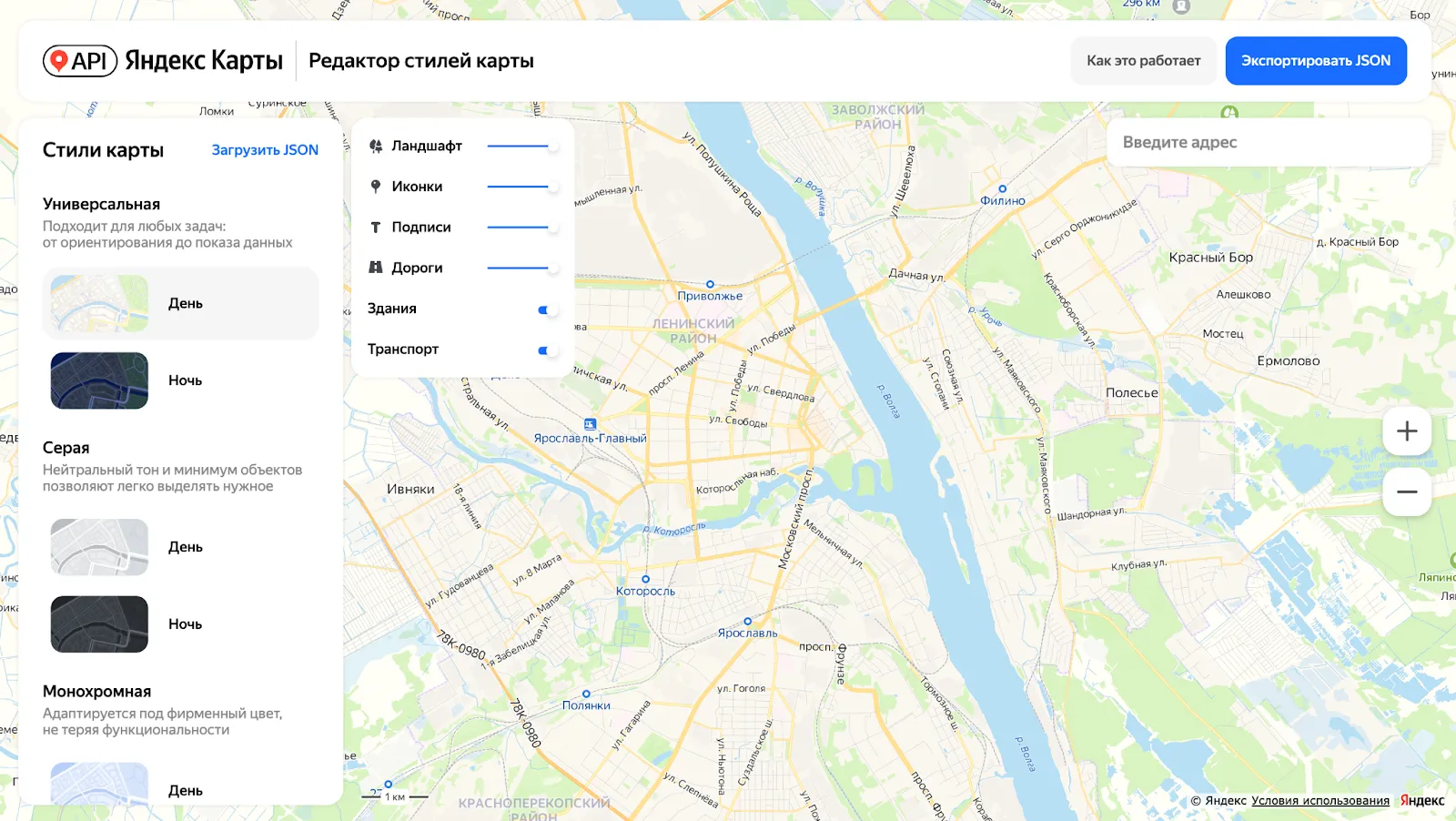Click Загрузить JSON link
1456x821 pixels.
coord(265,150)
